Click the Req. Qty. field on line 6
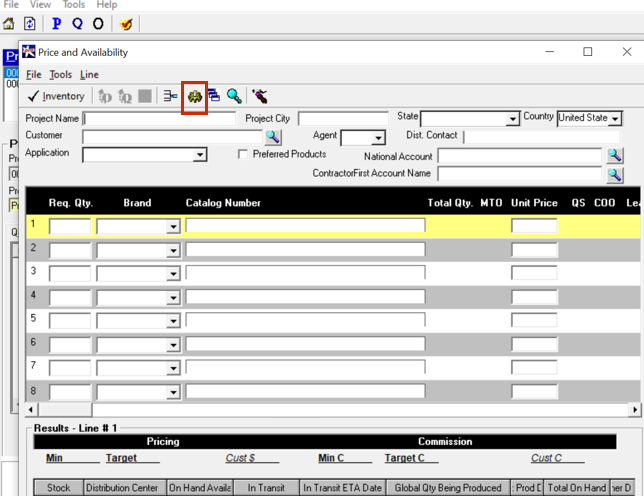The image size is (644, 496). pyautogui.click(x=70, y=345)
